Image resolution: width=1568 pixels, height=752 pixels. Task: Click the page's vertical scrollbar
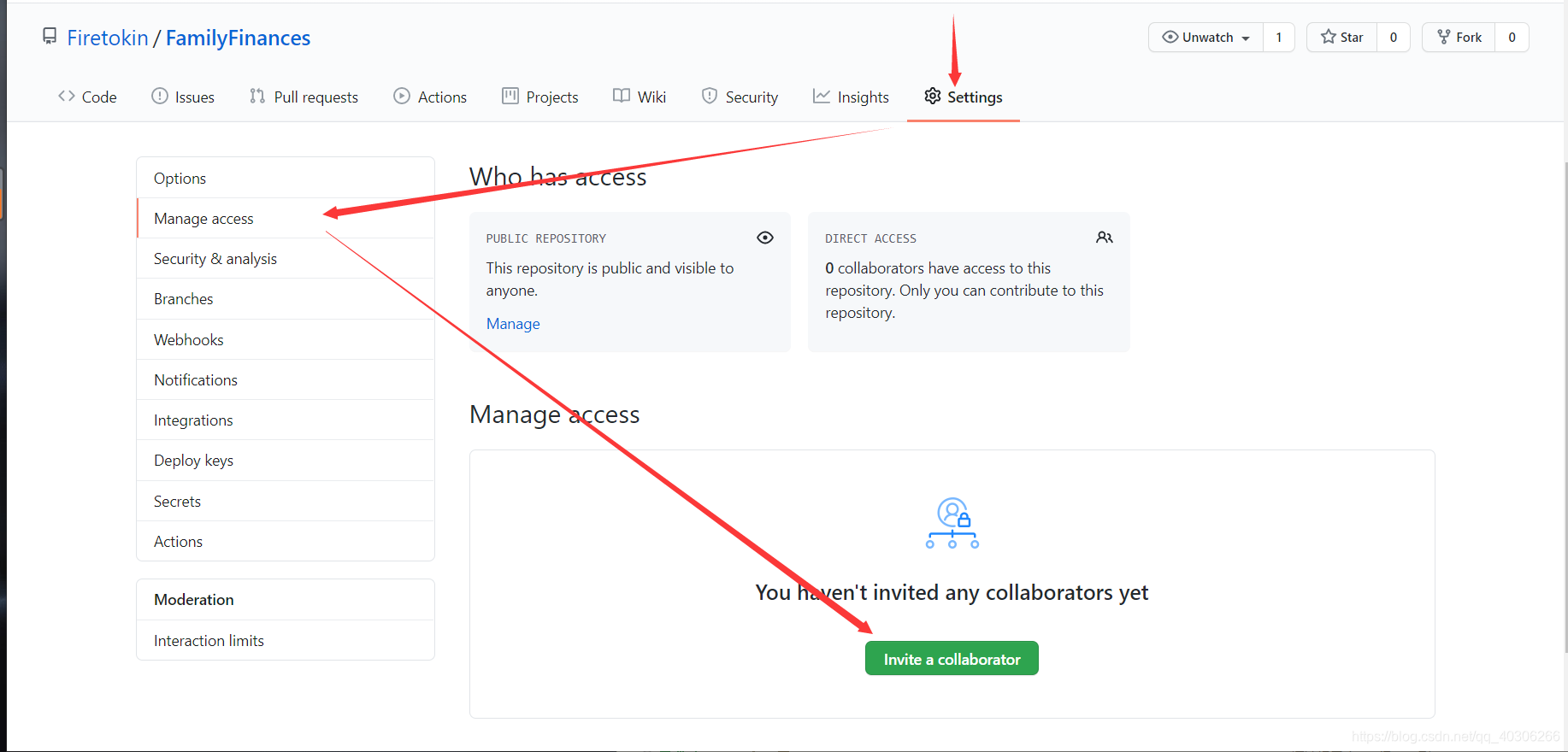click(1565, 406)
